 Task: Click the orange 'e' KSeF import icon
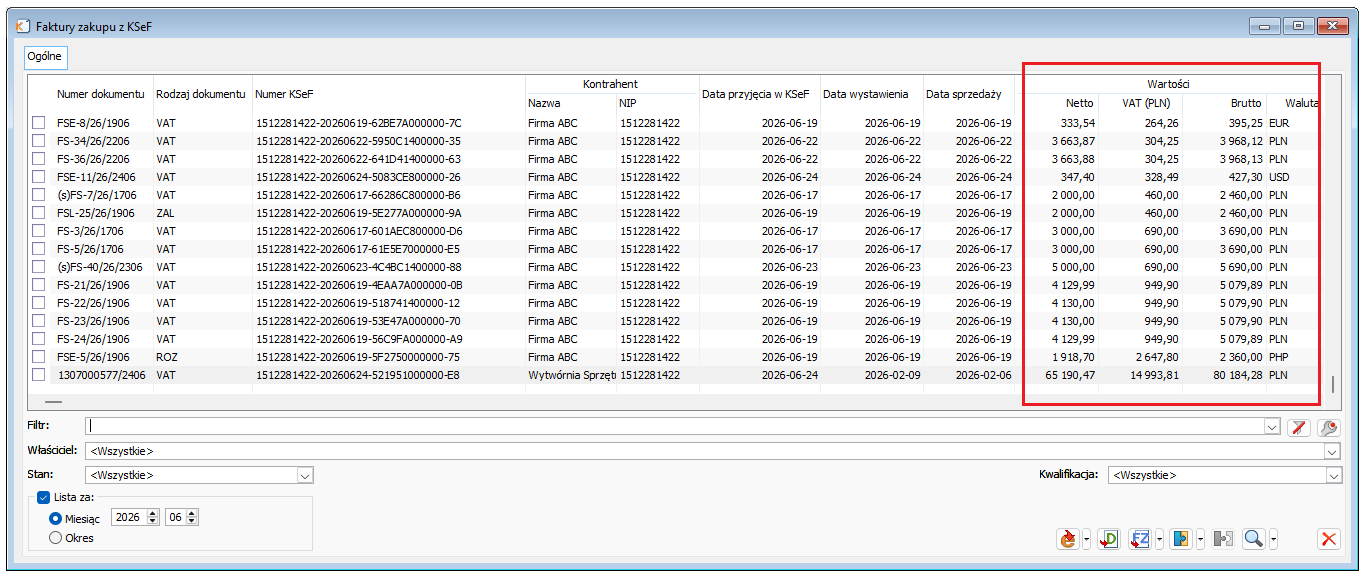(x=1068, y=540)
